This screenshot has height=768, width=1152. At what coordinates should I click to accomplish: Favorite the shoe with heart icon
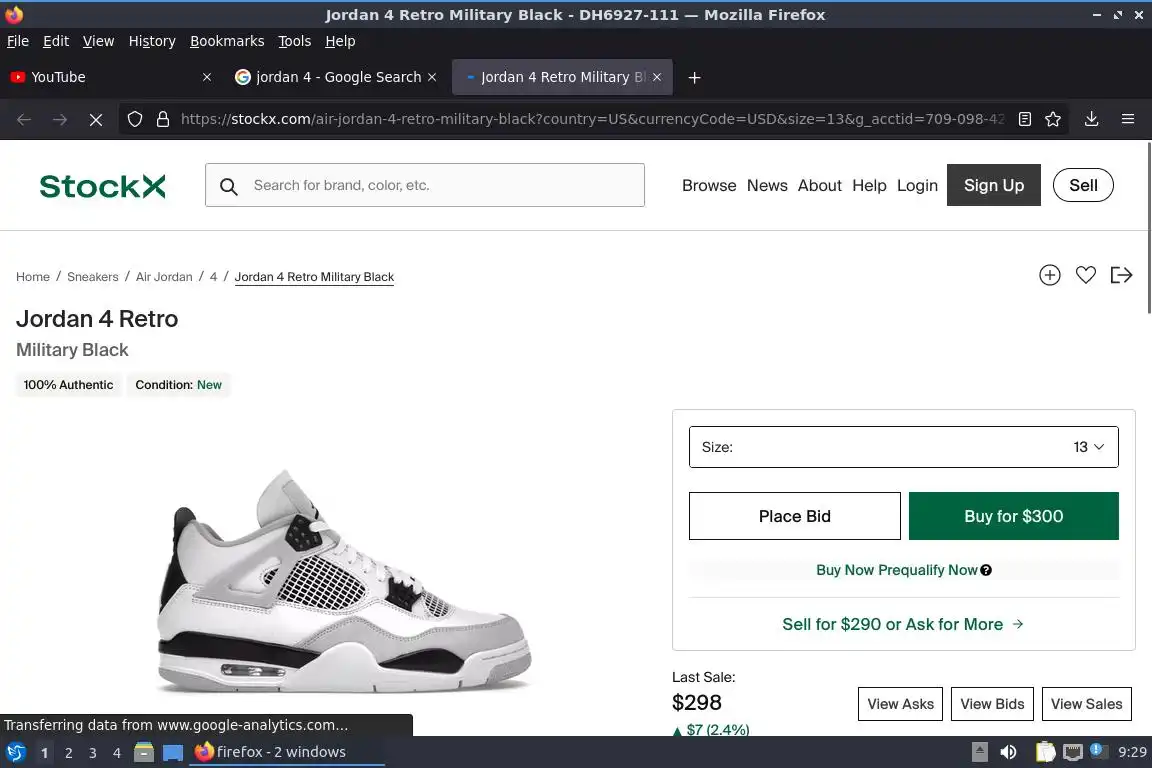pos(1085,275)
